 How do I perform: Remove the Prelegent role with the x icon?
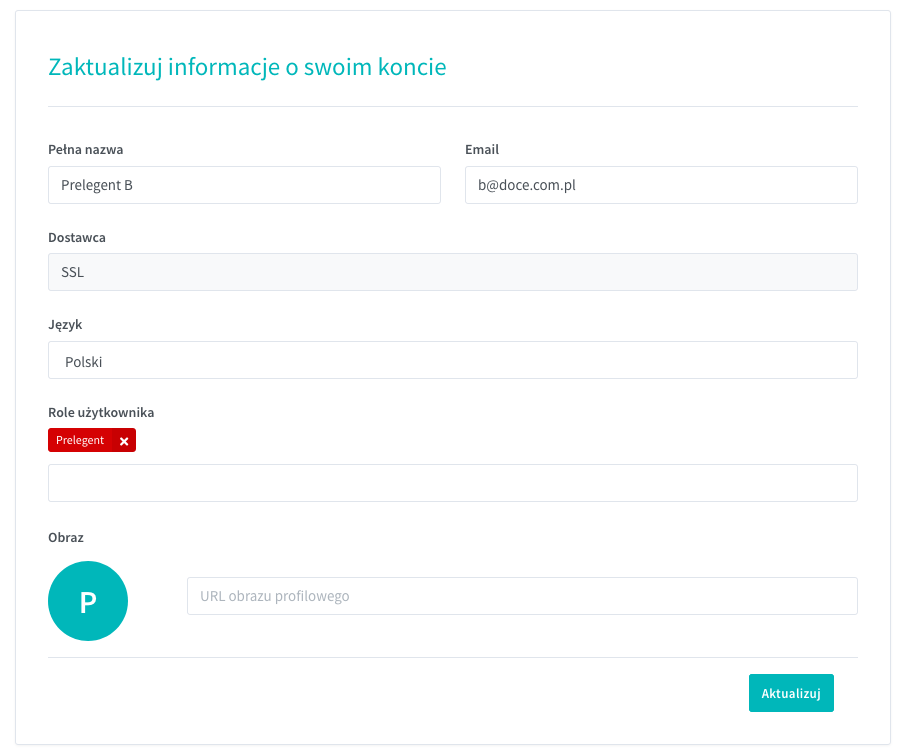coord(124,441)
